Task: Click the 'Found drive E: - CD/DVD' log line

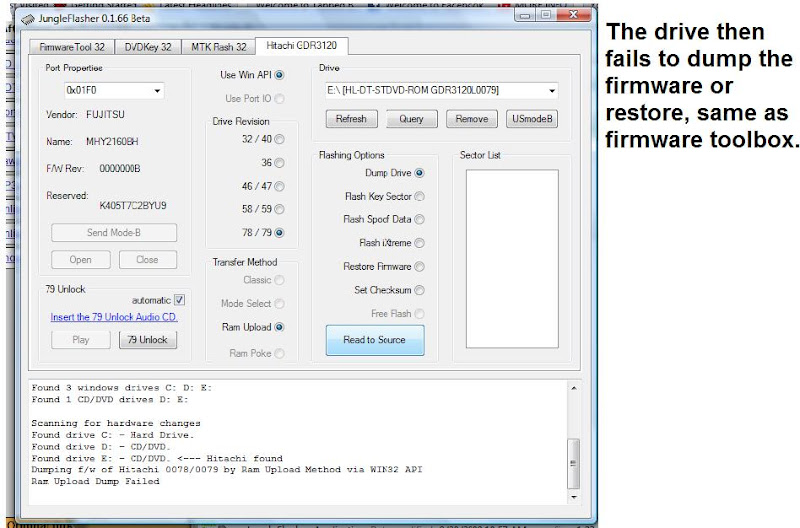Action: (157, 458)
